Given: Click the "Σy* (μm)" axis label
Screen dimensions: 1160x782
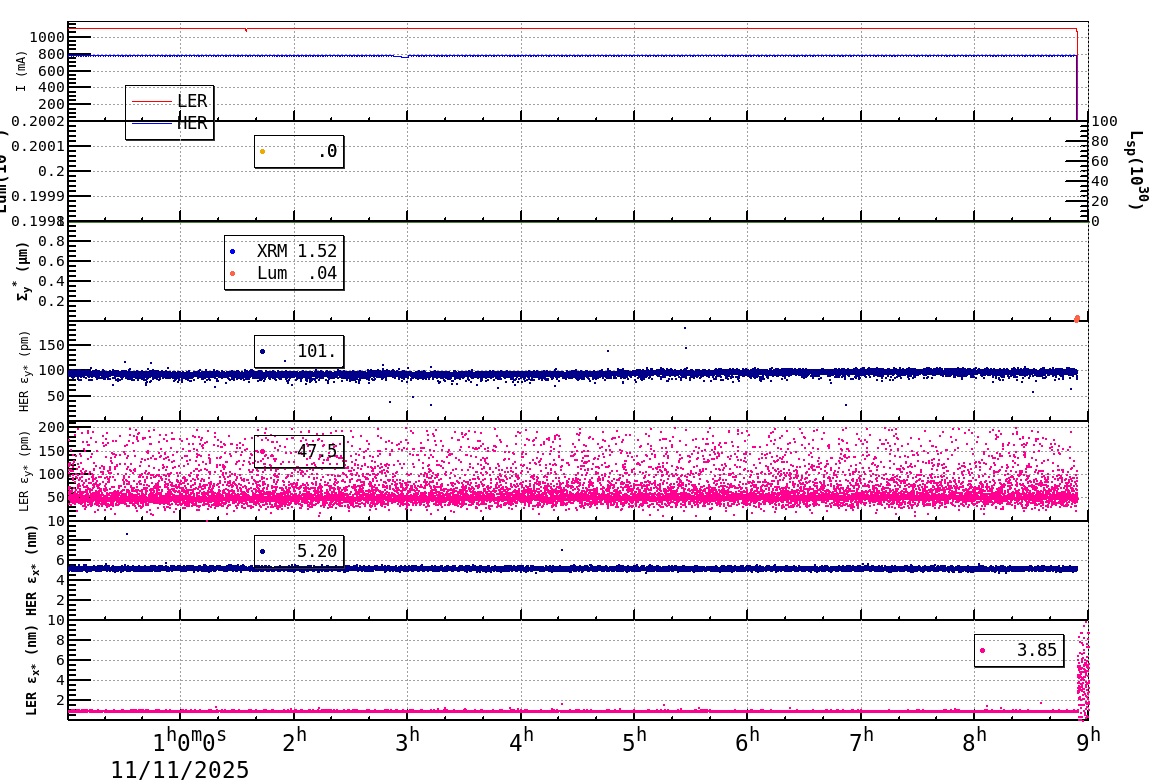Looking at the screenshot, I should tap(23, 271).
